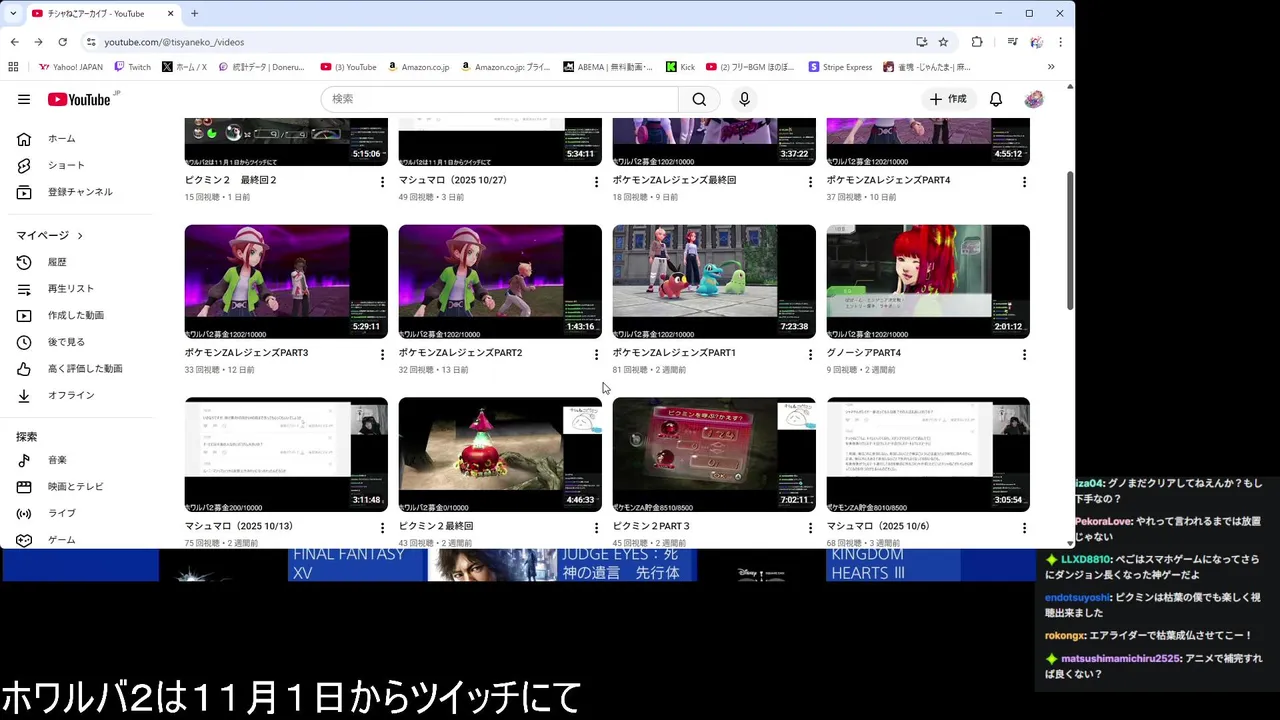This screenshot has width=1280, height=720.
Task: Open a new browser tab
Action: click(194, 14)
